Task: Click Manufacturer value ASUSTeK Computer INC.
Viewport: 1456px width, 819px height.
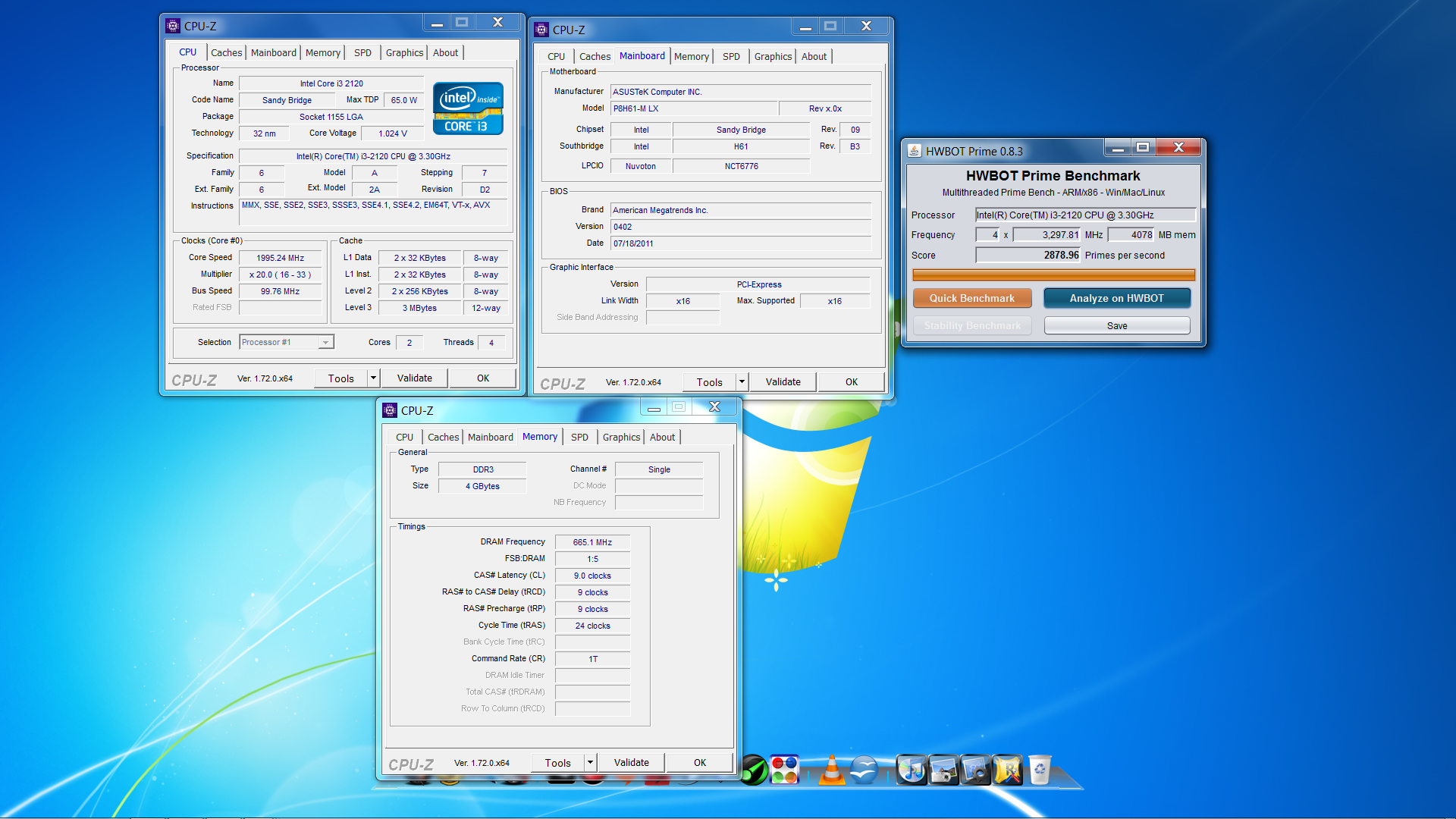Action: point(740,92)
